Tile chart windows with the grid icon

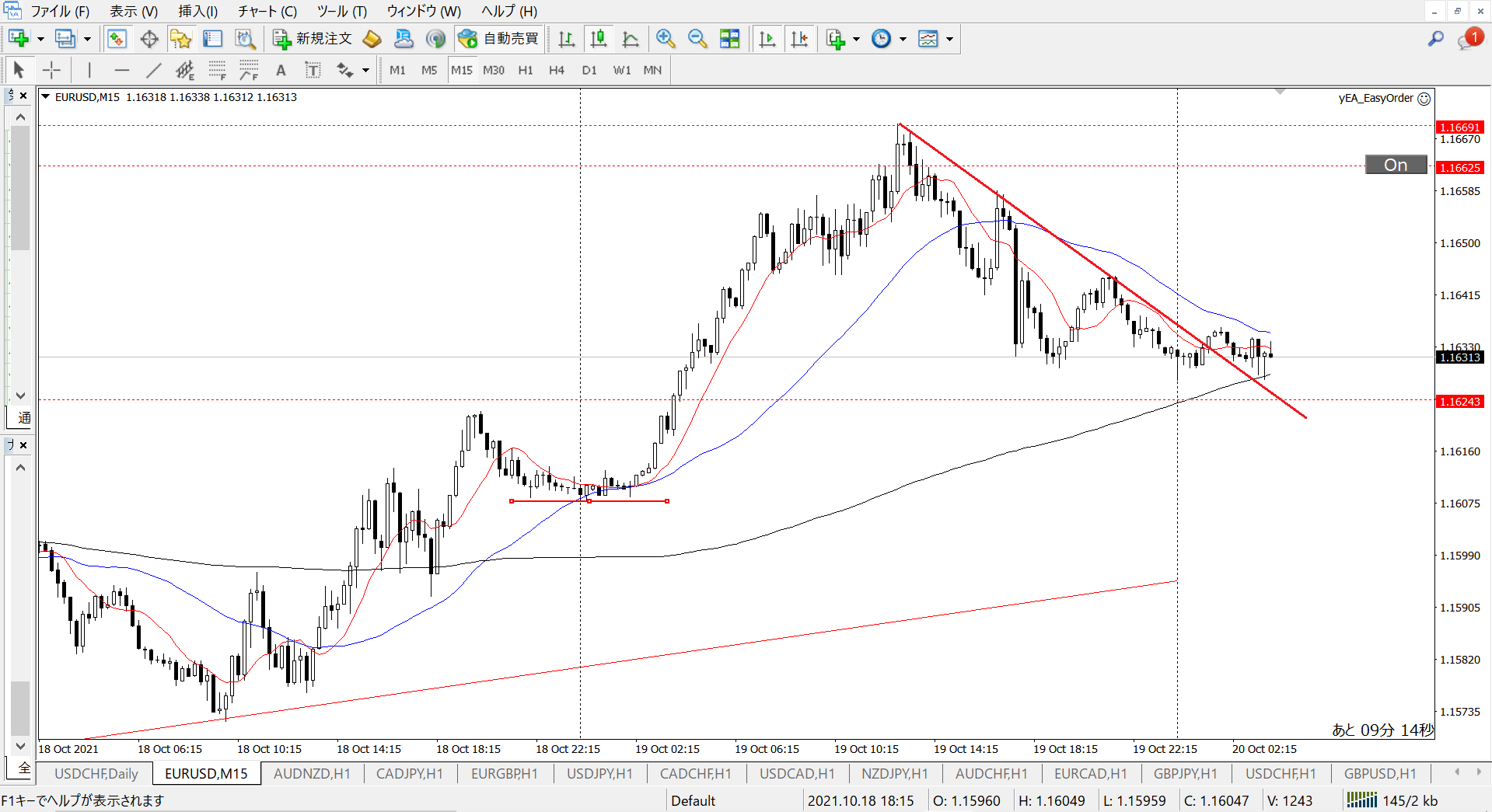[x=729, y=38]
